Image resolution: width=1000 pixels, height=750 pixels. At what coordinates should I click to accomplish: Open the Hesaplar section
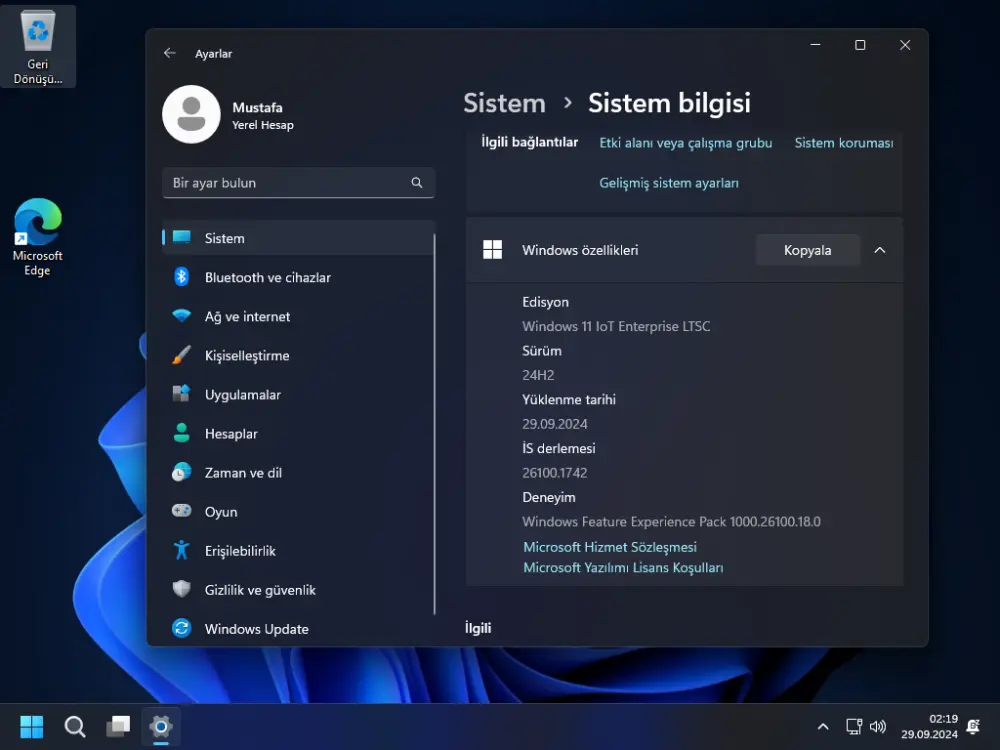[x=298, y=434]
